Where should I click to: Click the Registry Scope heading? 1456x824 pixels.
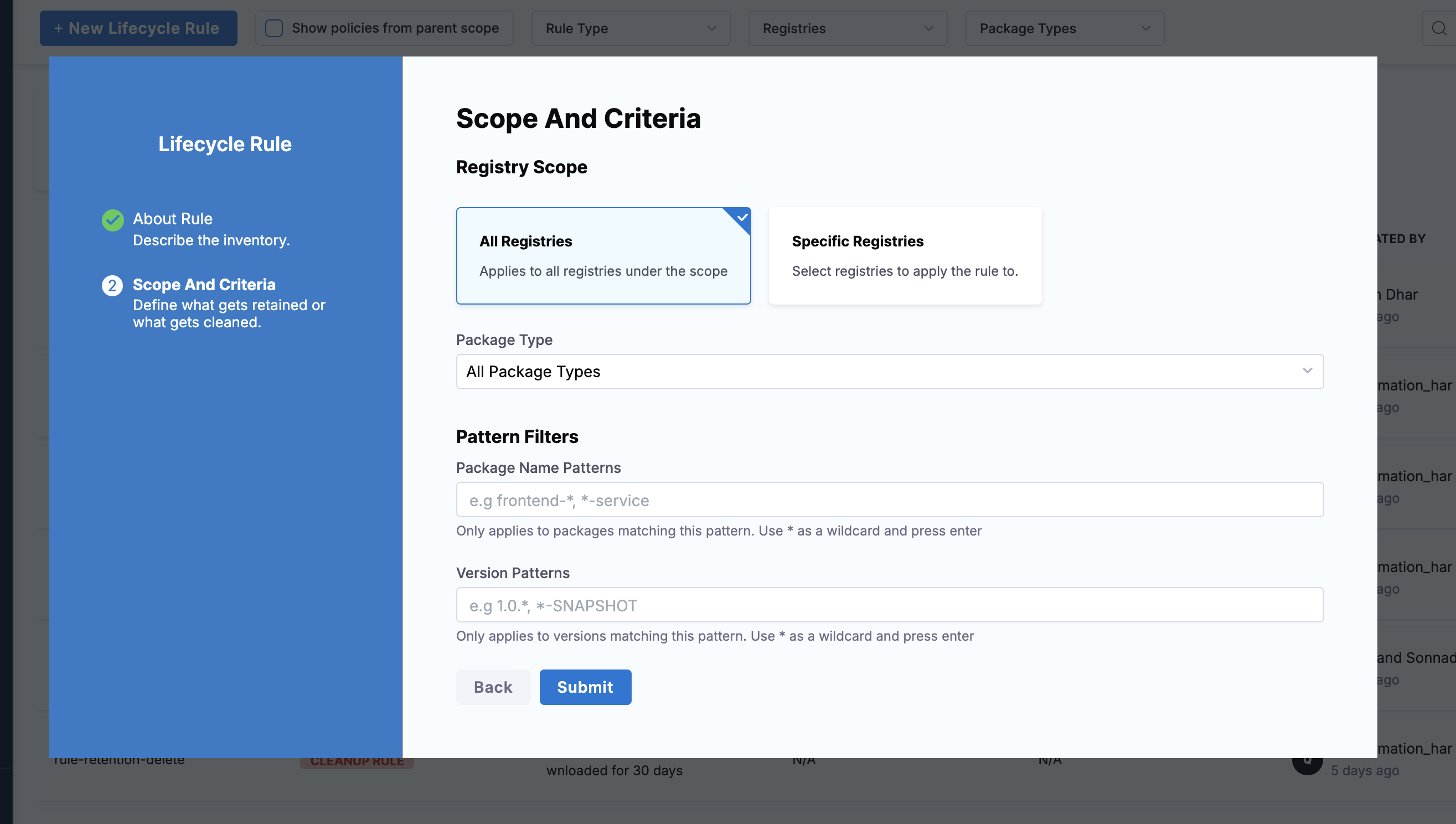(522, 167)
